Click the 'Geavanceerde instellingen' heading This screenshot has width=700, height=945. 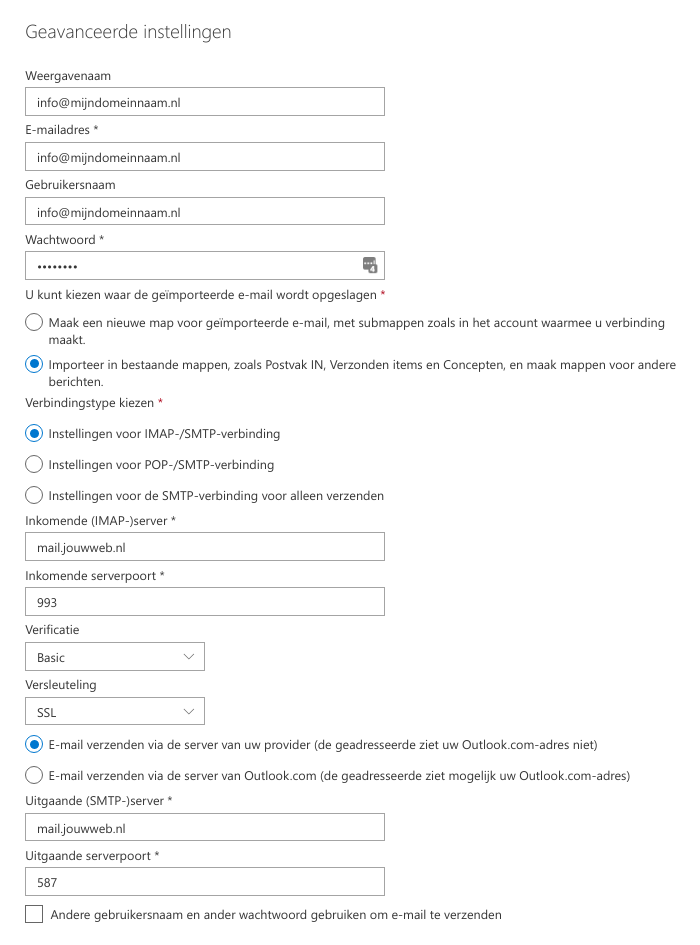128,32
